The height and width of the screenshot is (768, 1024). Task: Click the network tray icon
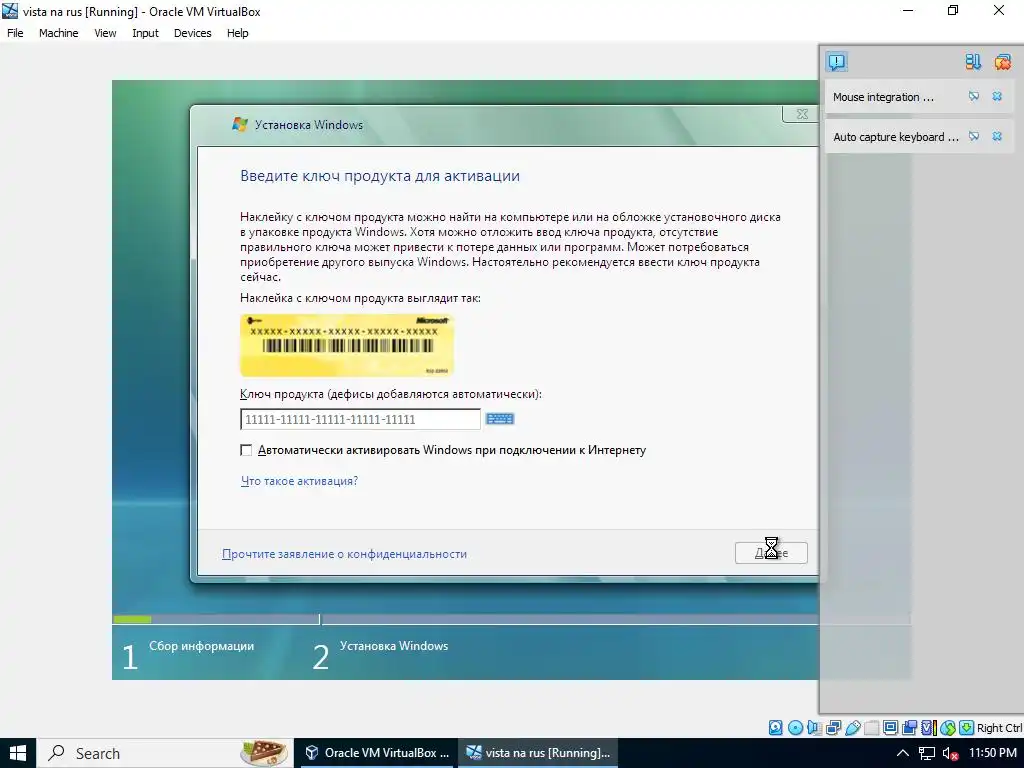click(x=927, y=753)
